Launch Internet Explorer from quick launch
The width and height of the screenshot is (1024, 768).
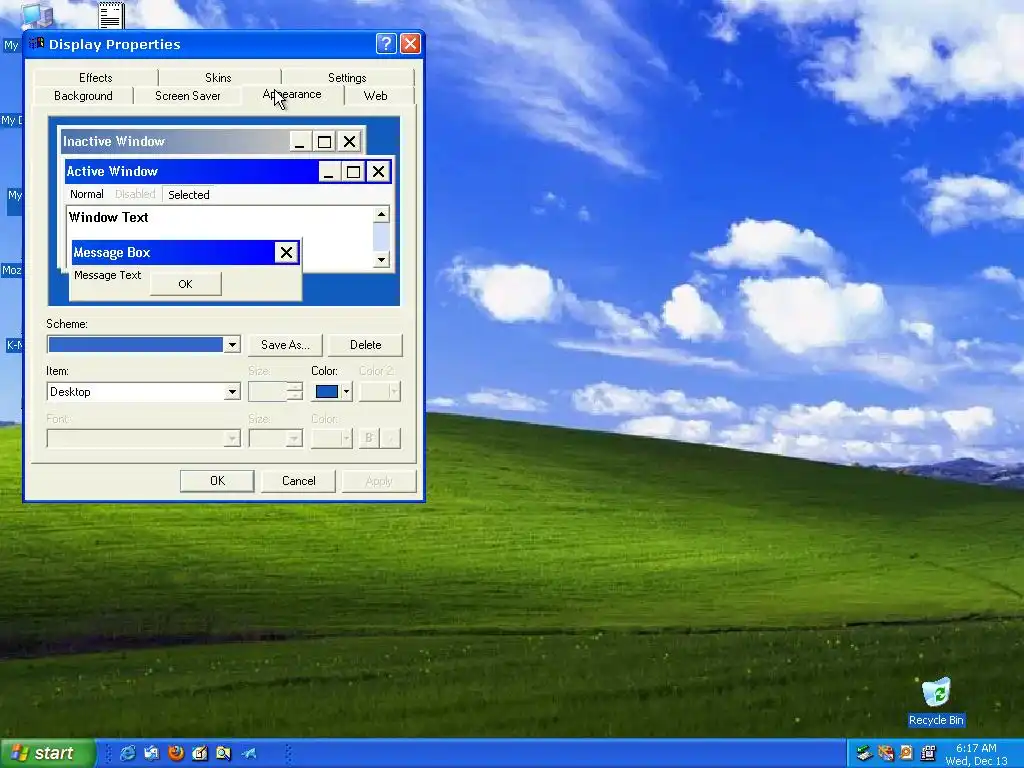tap(127, 753)
